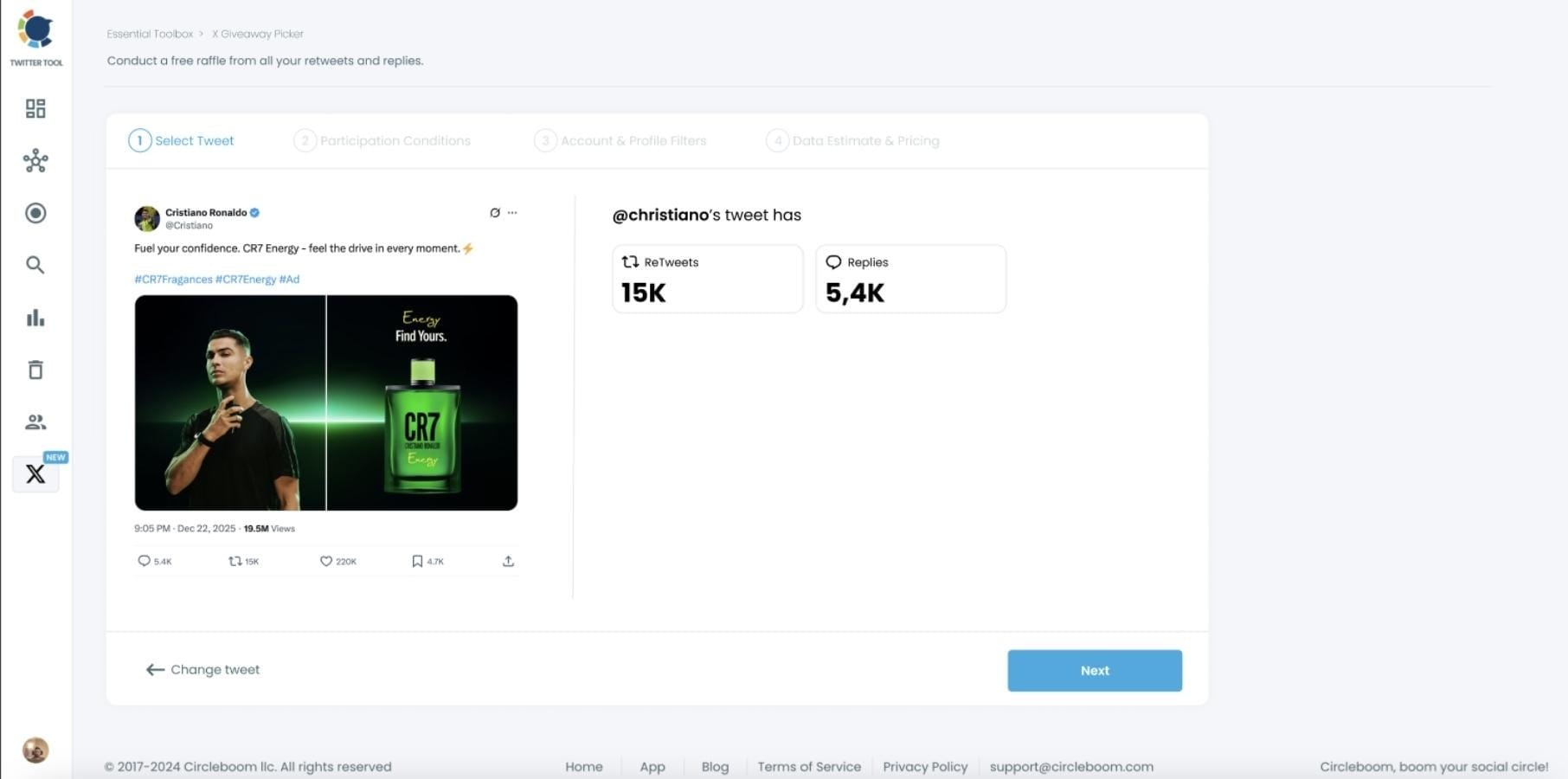Select the Select Tweet step tab
Screen dimensions: 1568x779
pos(182,140)
